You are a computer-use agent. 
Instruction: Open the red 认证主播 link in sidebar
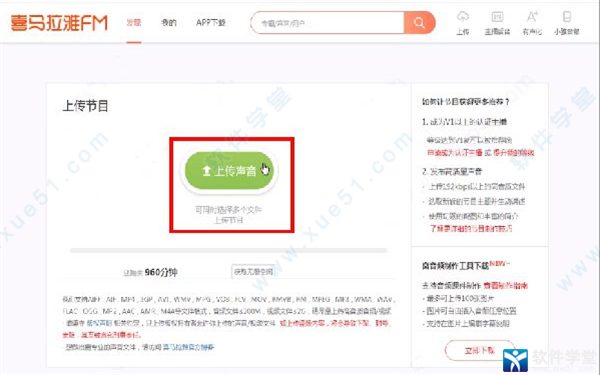pyautogui.click(x=455, y=153)
